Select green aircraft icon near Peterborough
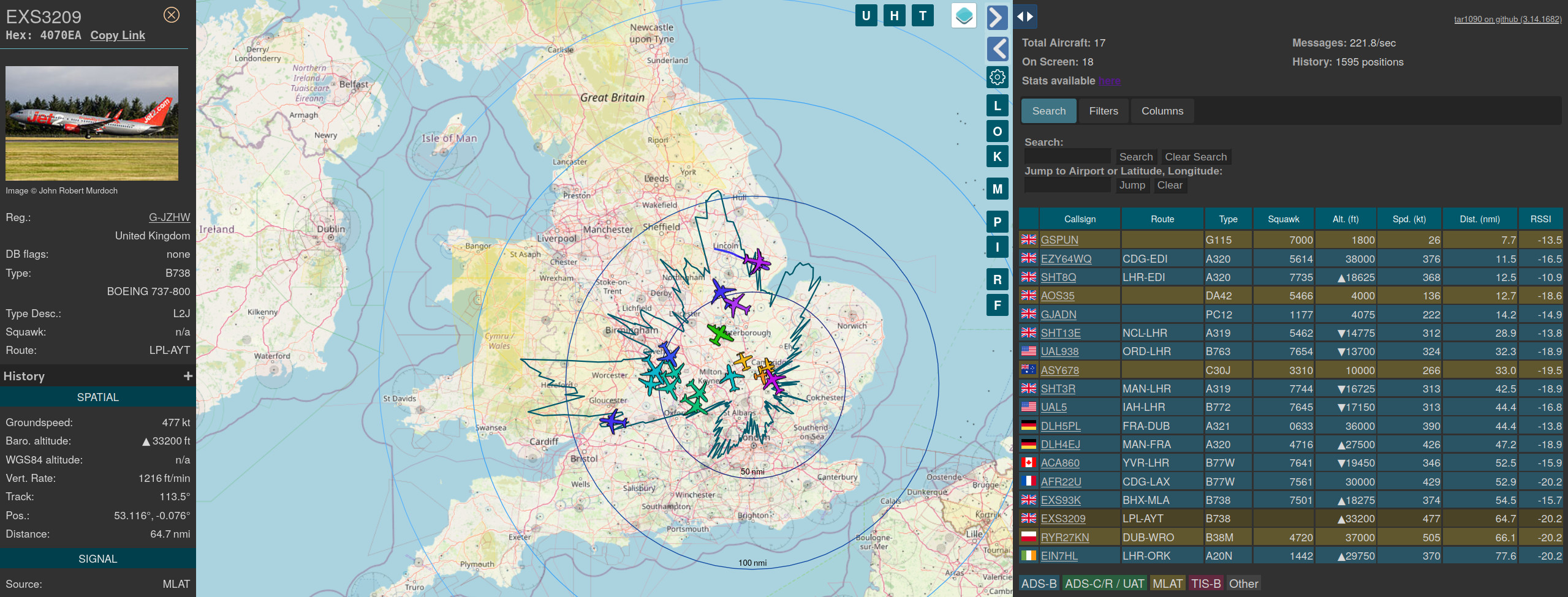Image resolution: width=1568 pixels, height=597 pixels. pyautogui.click(x=719, y=334)
